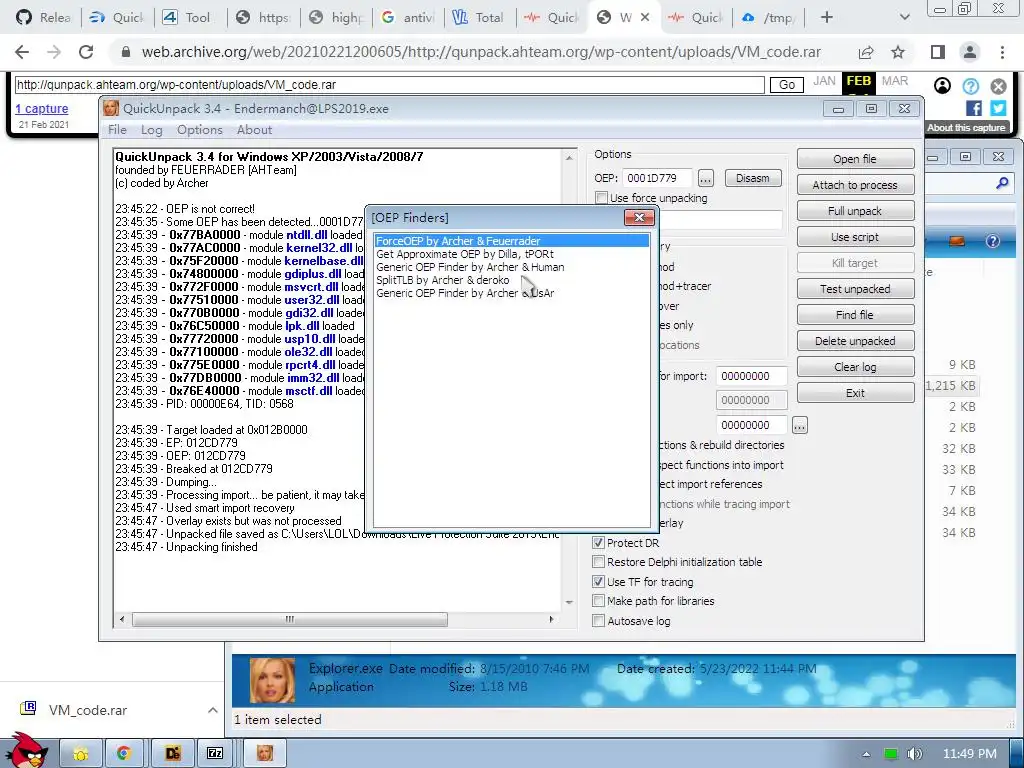Select SplitTLB by Archer & deroko
Viewport: 1024px width, 768px height.
tap(511, 280)
